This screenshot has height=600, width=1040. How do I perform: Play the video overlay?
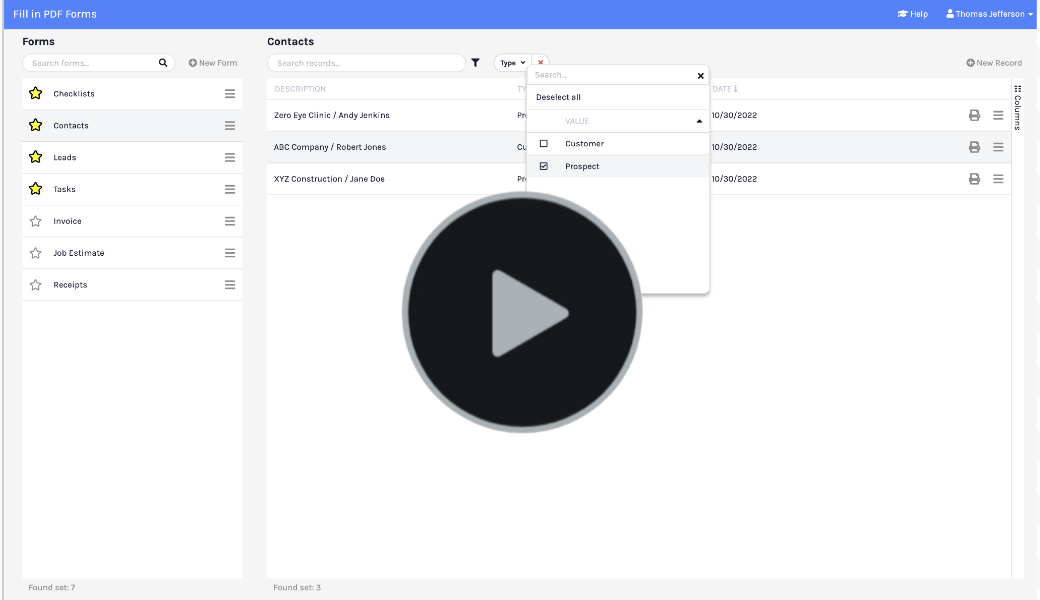tap(521, 312)
